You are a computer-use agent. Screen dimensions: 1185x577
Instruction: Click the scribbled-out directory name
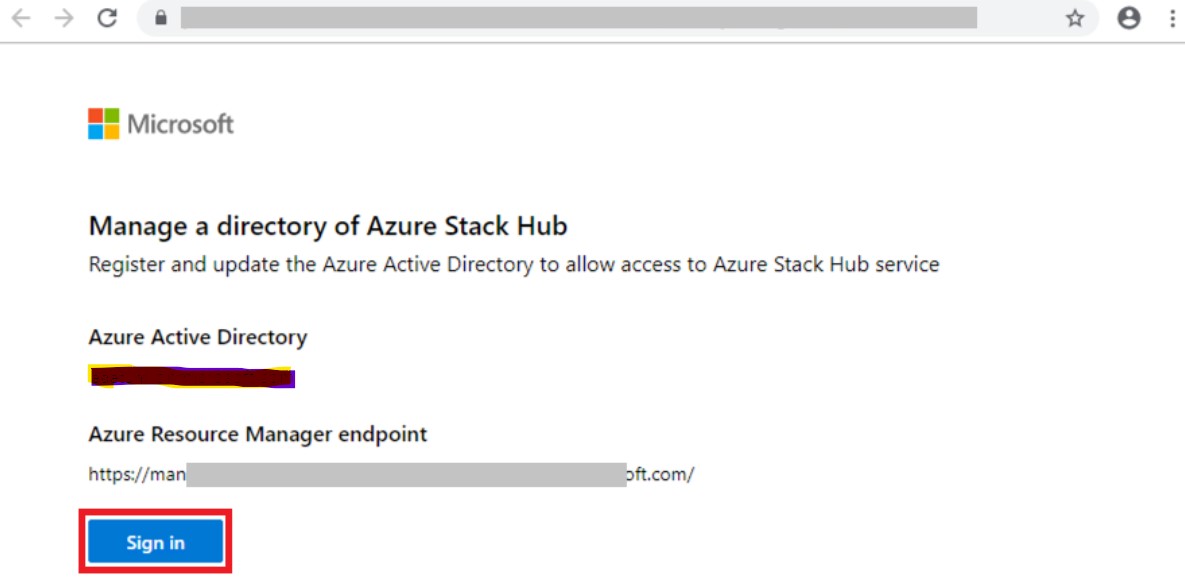[191, 377]
